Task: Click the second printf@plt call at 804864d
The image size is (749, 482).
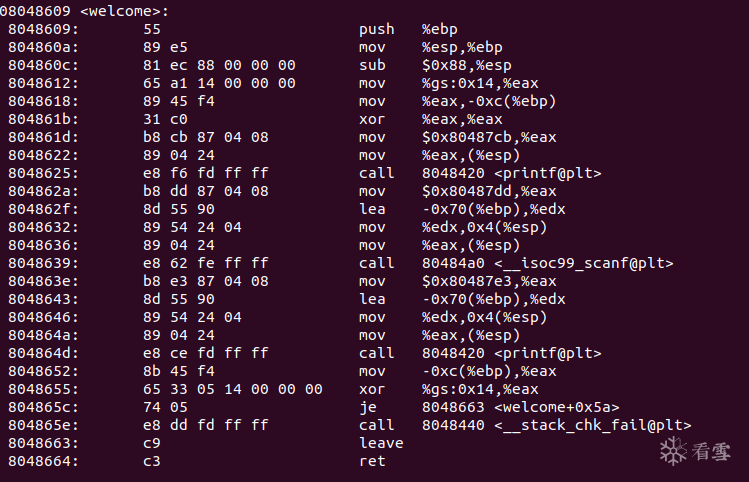Action: click(x=480, y=353)
